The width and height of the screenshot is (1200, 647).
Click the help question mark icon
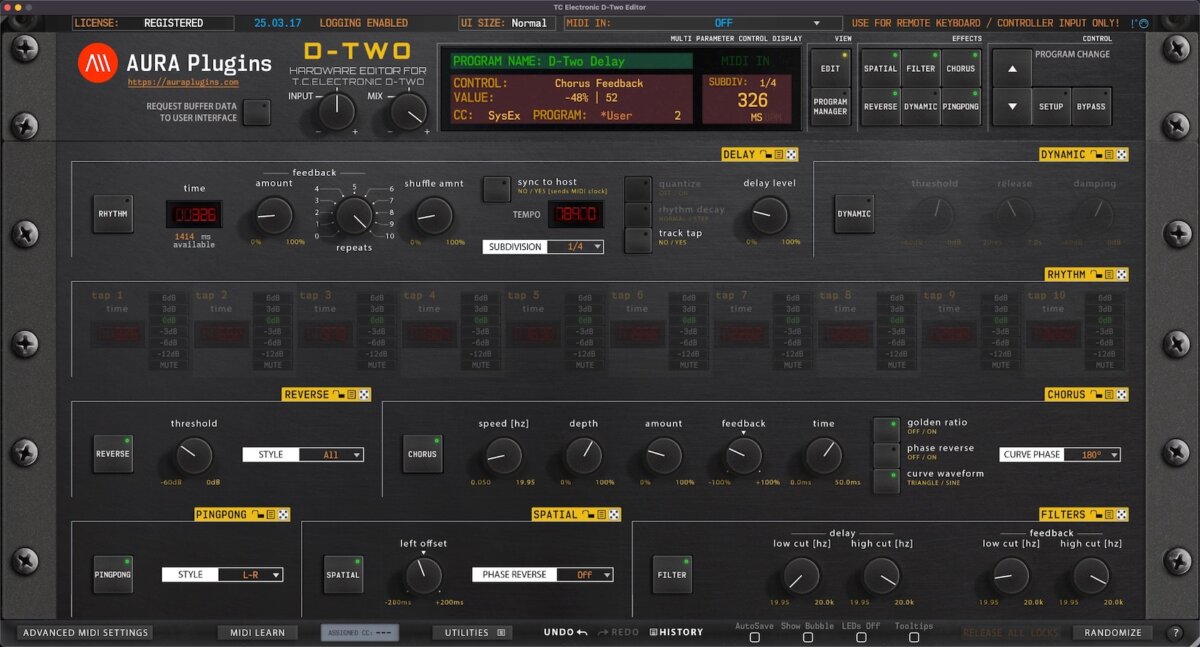(1175, 633)
